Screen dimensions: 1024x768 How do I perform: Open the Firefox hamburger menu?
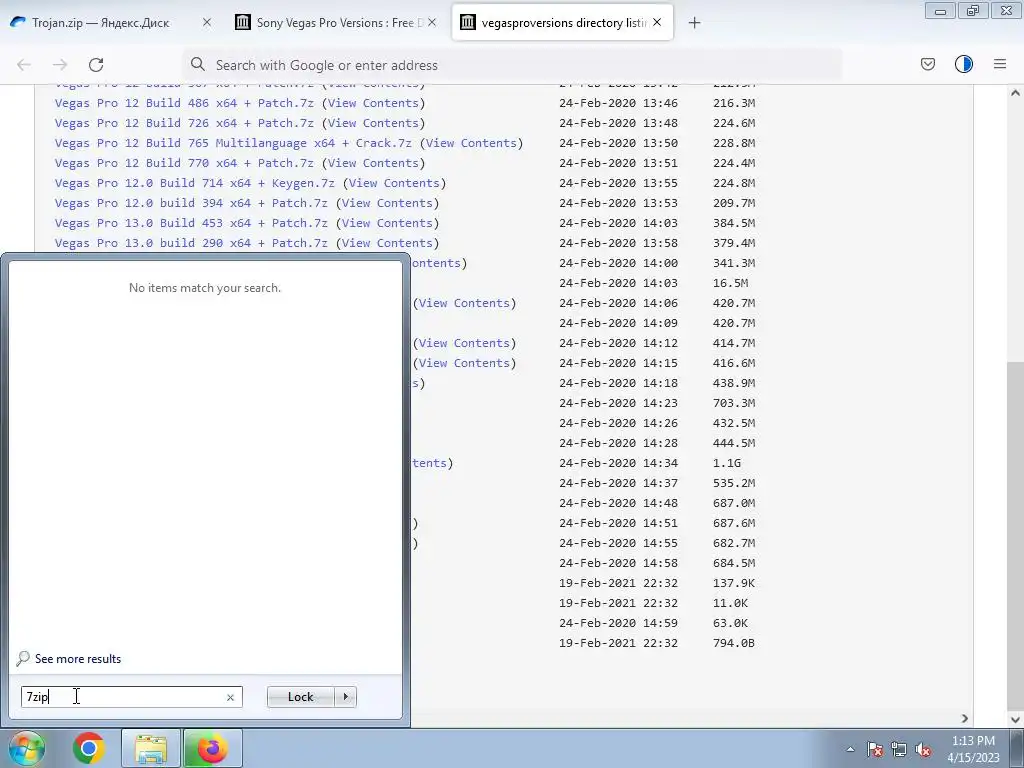1000,64
